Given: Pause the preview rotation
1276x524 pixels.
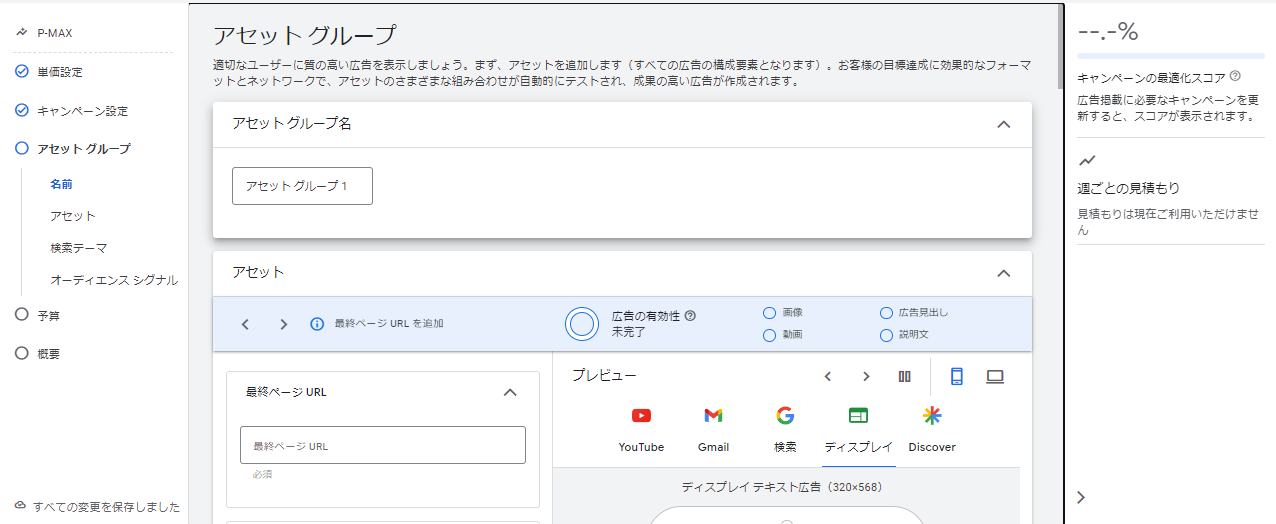Looking at the screenshot, I should coord(905,377).
